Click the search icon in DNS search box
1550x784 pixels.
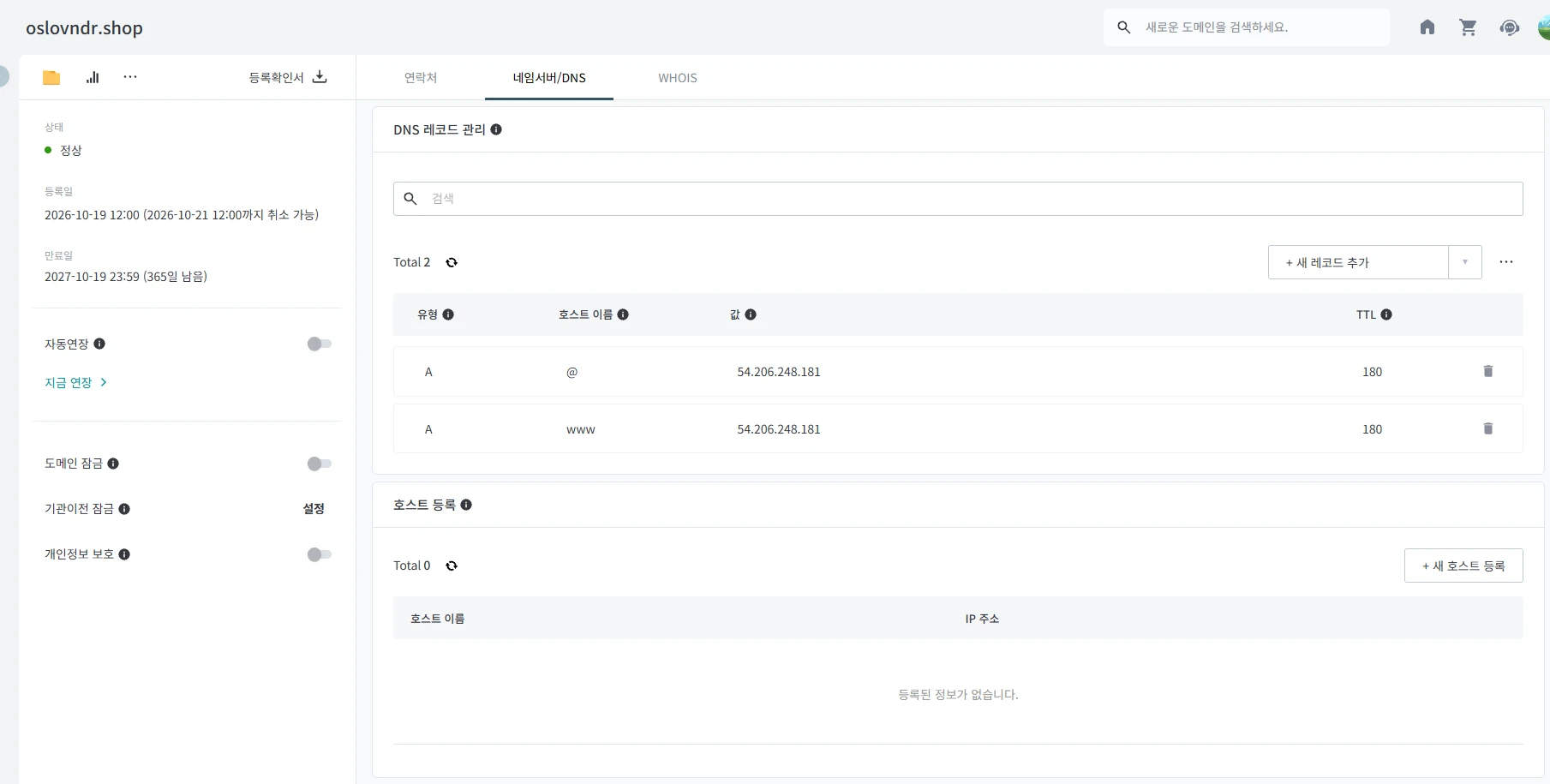click(x=410, y=199)
